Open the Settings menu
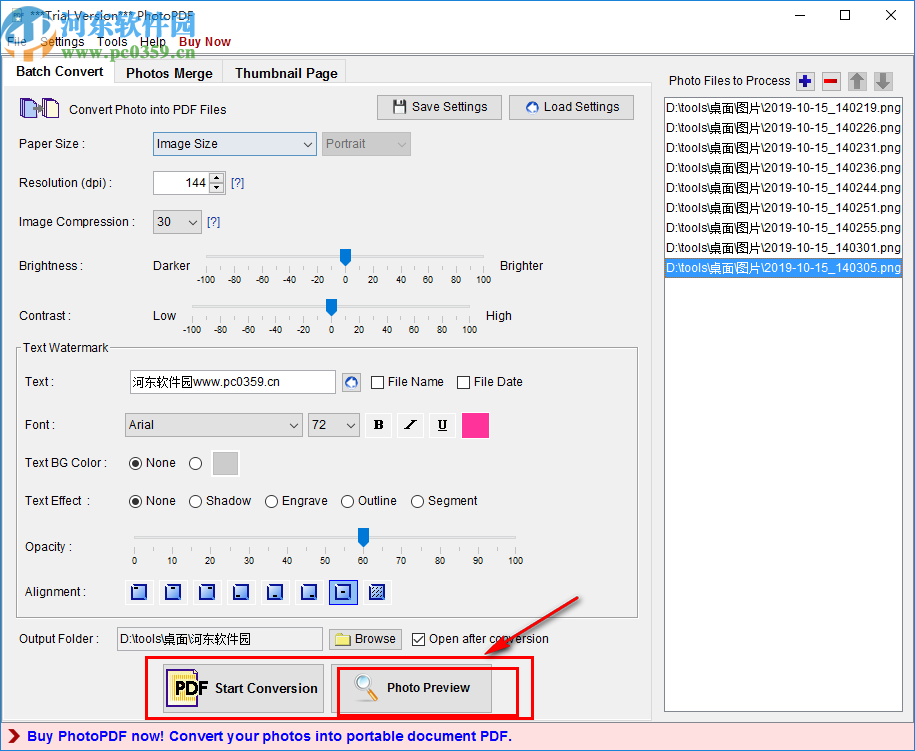 61,42
